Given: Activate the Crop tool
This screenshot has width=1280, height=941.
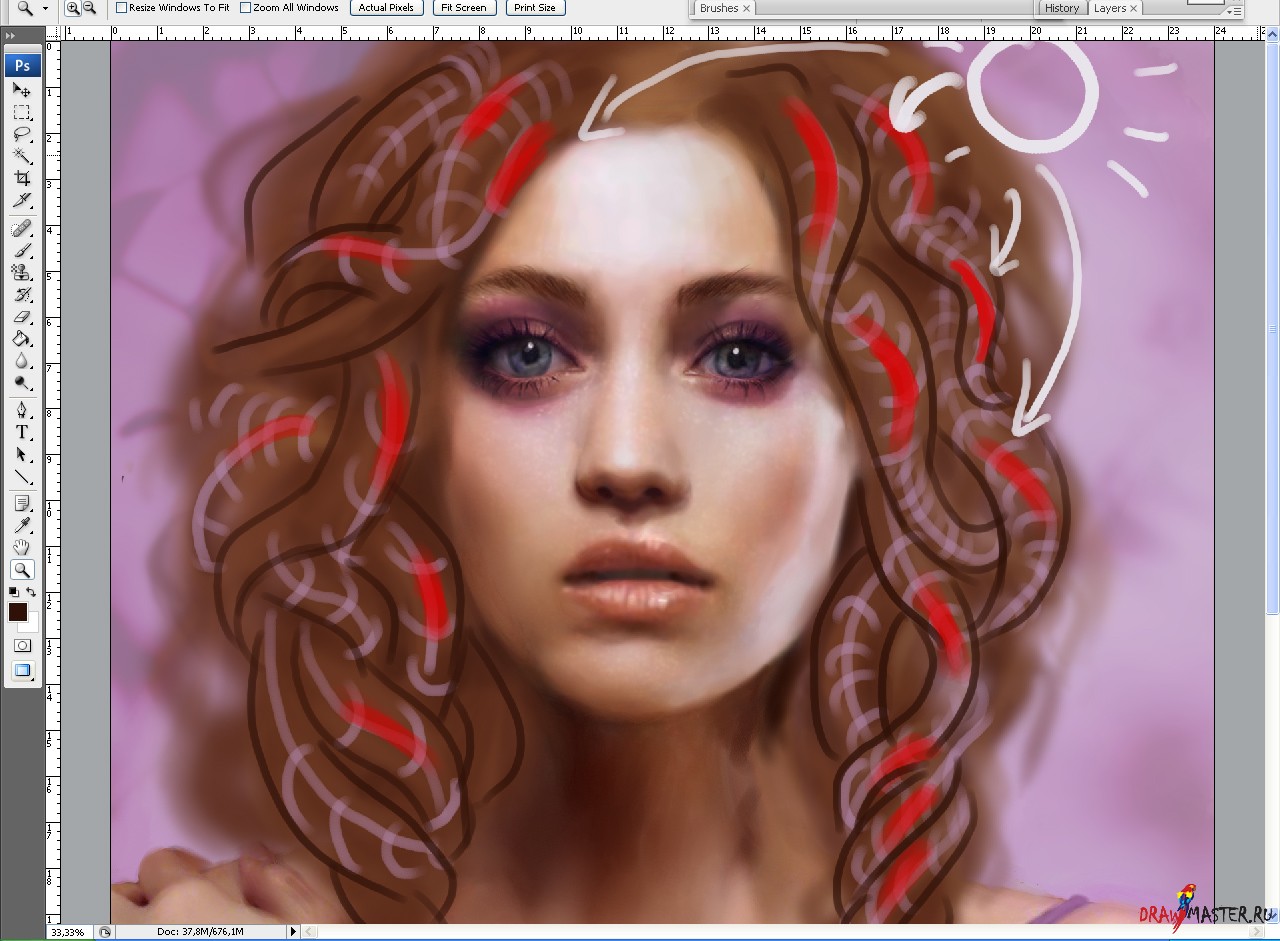Looking at the screenshot, I should (x=22, y=178).
